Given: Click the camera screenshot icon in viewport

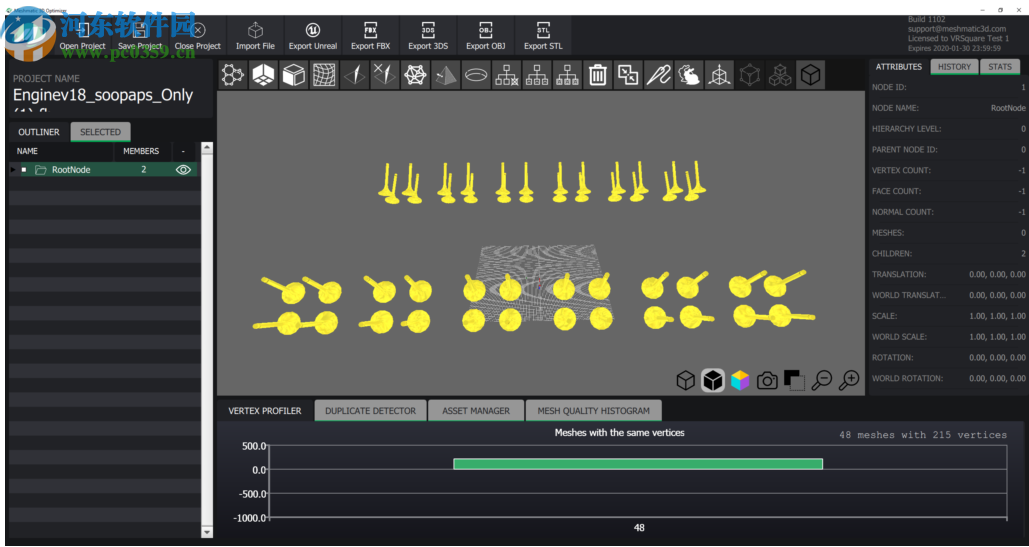Looking at the screenshot, I should pyautogui.click(x=767, y=380).
